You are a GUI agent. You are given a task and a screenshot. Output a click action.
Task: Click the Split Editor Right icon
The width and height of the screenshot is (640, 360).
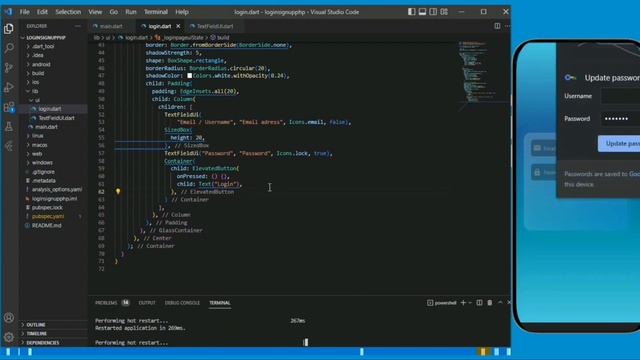coord(497,26)
